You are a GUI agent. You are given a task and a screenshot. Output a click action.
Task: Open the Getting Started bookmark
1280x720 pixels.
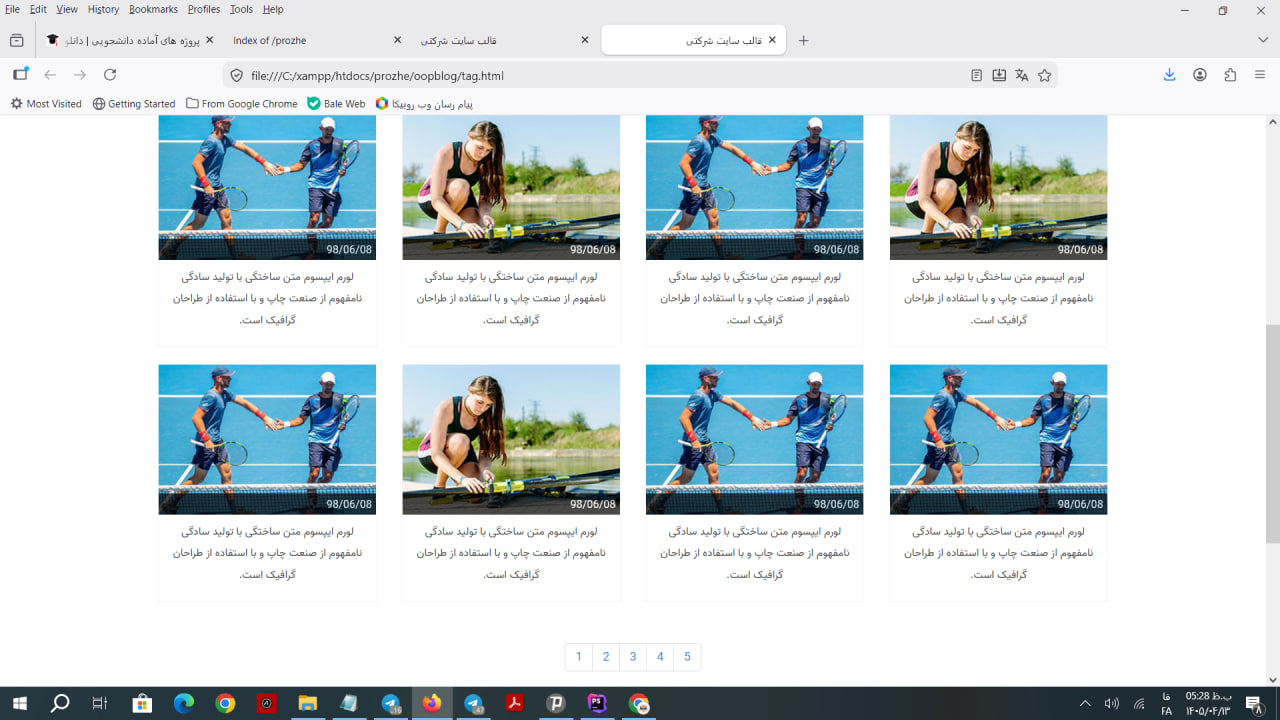click(134, 104)
